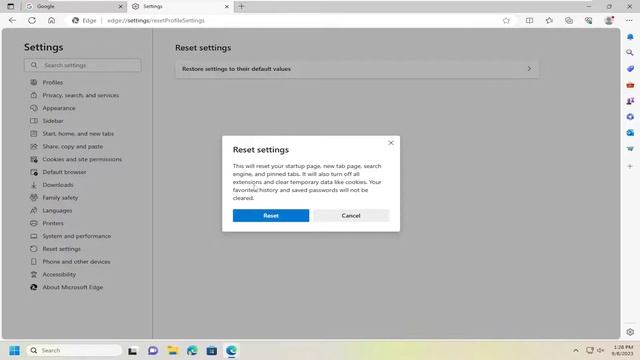Open tab actions menu icon
The width and height of the screenshot is (640, 360).
[11, 6]
